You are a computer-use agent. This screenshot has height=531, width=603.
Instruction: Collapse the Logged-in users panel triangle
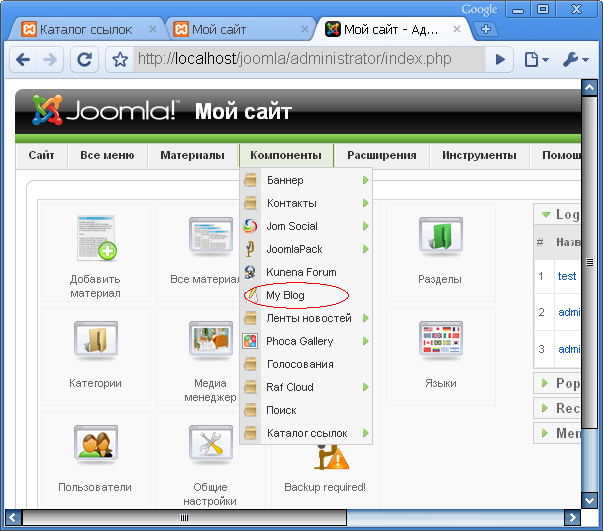[546, 215]
